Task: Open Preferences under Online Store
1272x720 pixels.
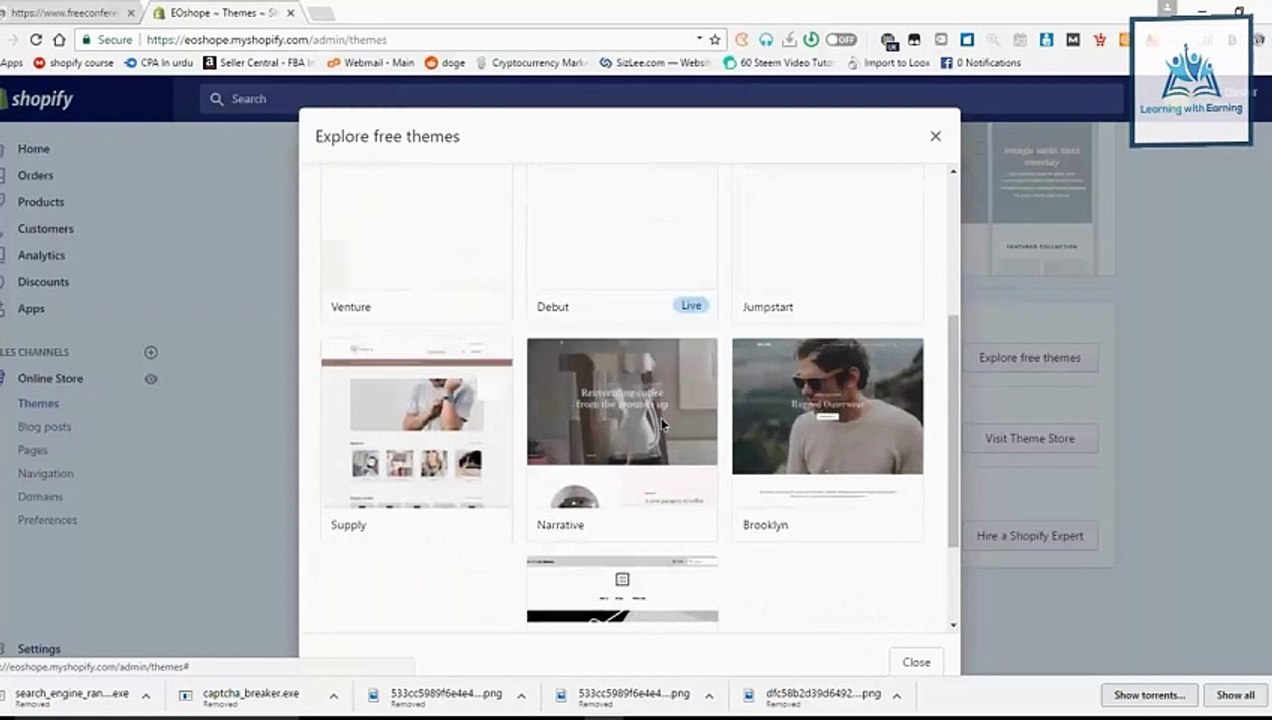Action: [47, 520]
